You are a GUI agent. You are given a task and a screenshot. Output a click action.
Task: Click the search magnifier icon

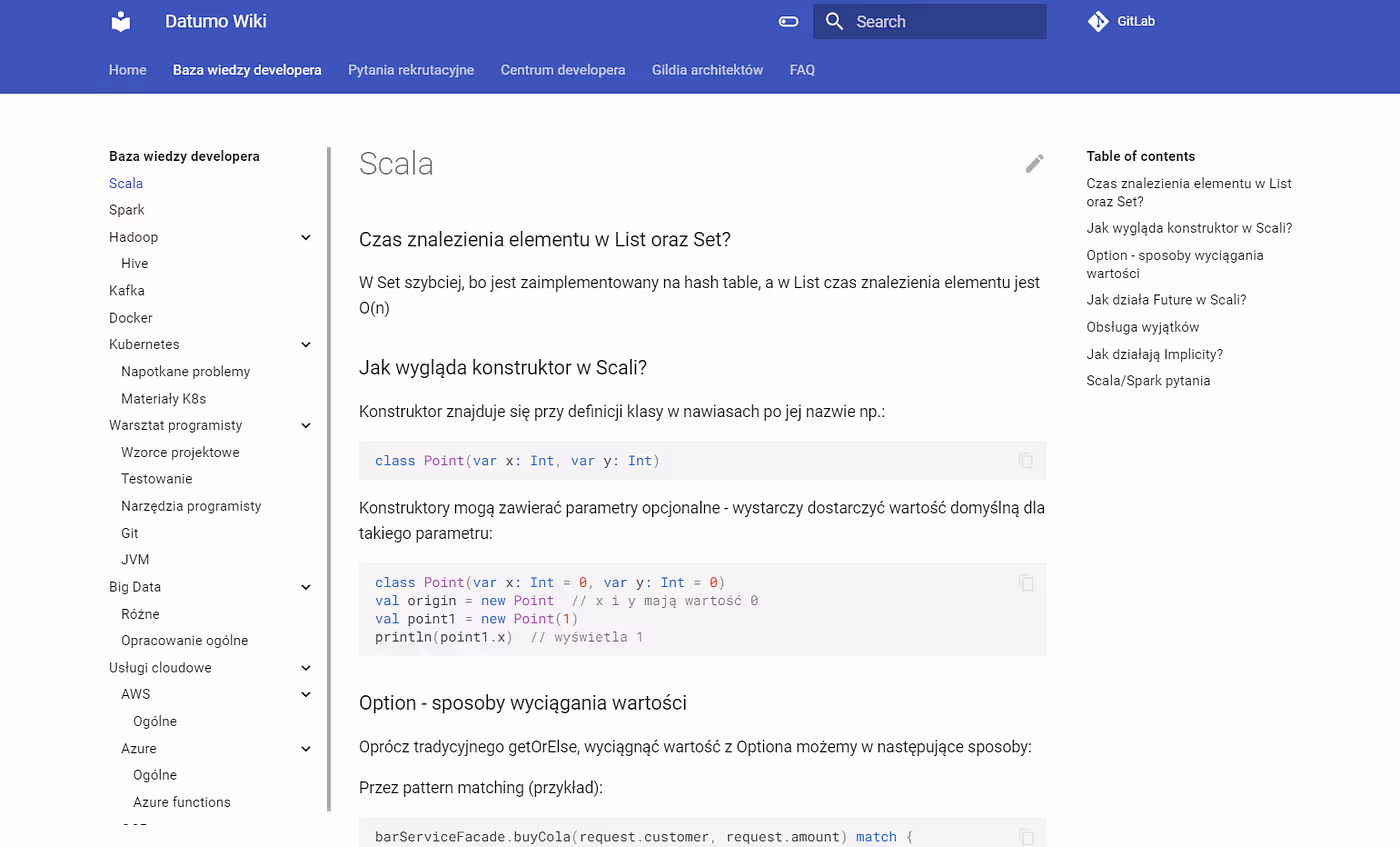click(835, 21)
